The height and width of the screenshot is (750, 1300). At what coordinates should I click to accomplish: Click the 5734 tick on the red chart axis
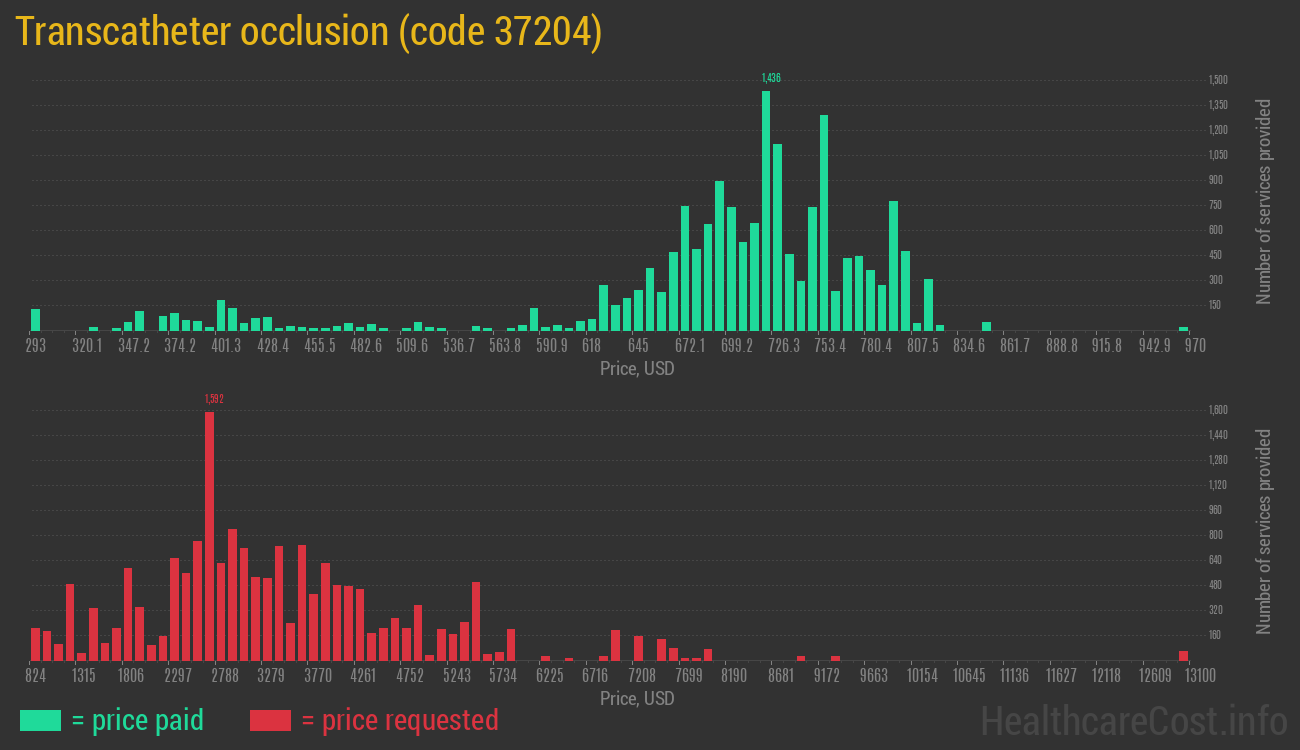503,675
